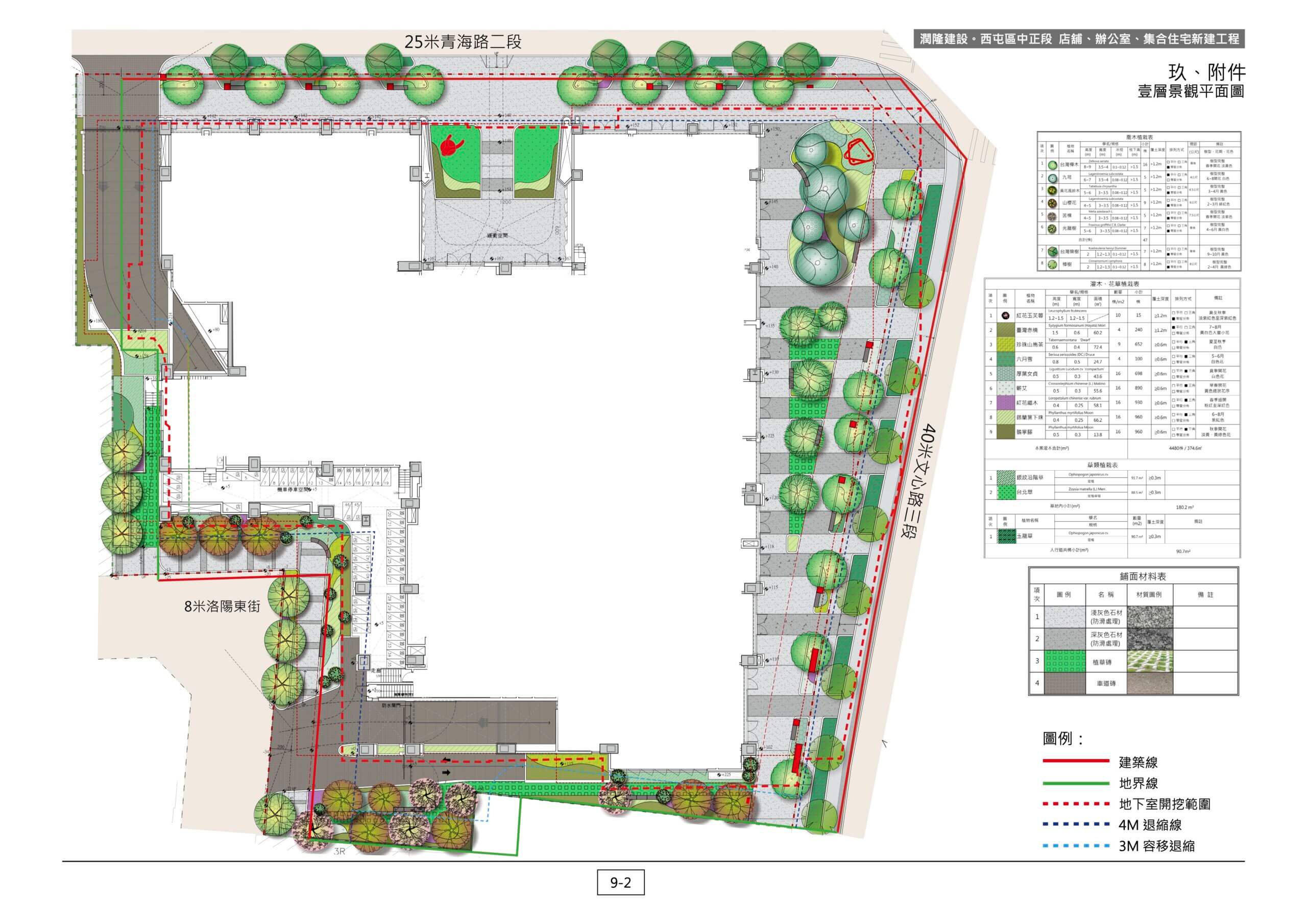Click the 深灰色石材 material photo
Screen dimensions: 1307x924
(1150, 639)
